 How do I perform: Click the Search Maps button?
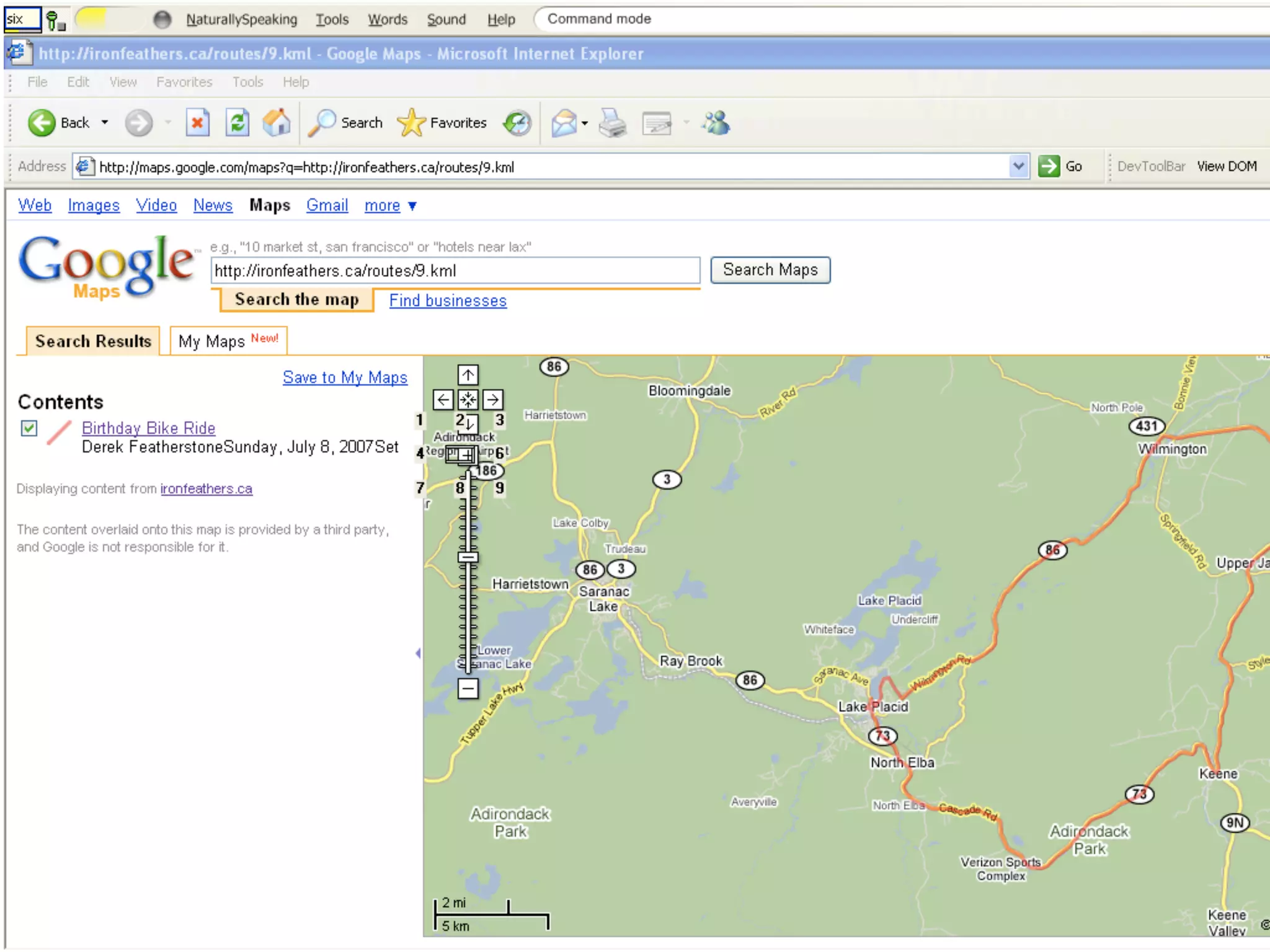pyautogui.click(x=770, y=270)
